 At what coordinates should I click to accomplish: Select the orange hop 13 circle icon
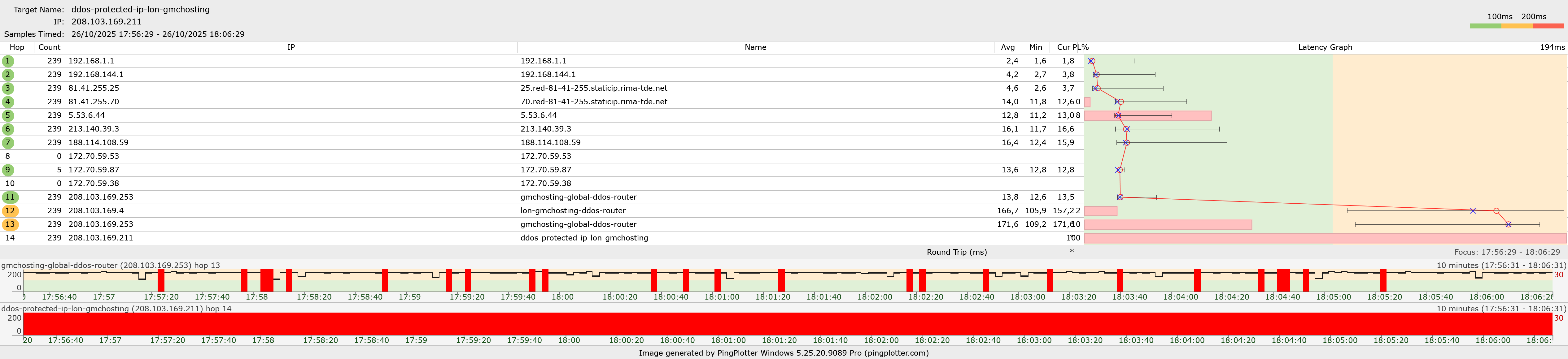click(10, 224)
